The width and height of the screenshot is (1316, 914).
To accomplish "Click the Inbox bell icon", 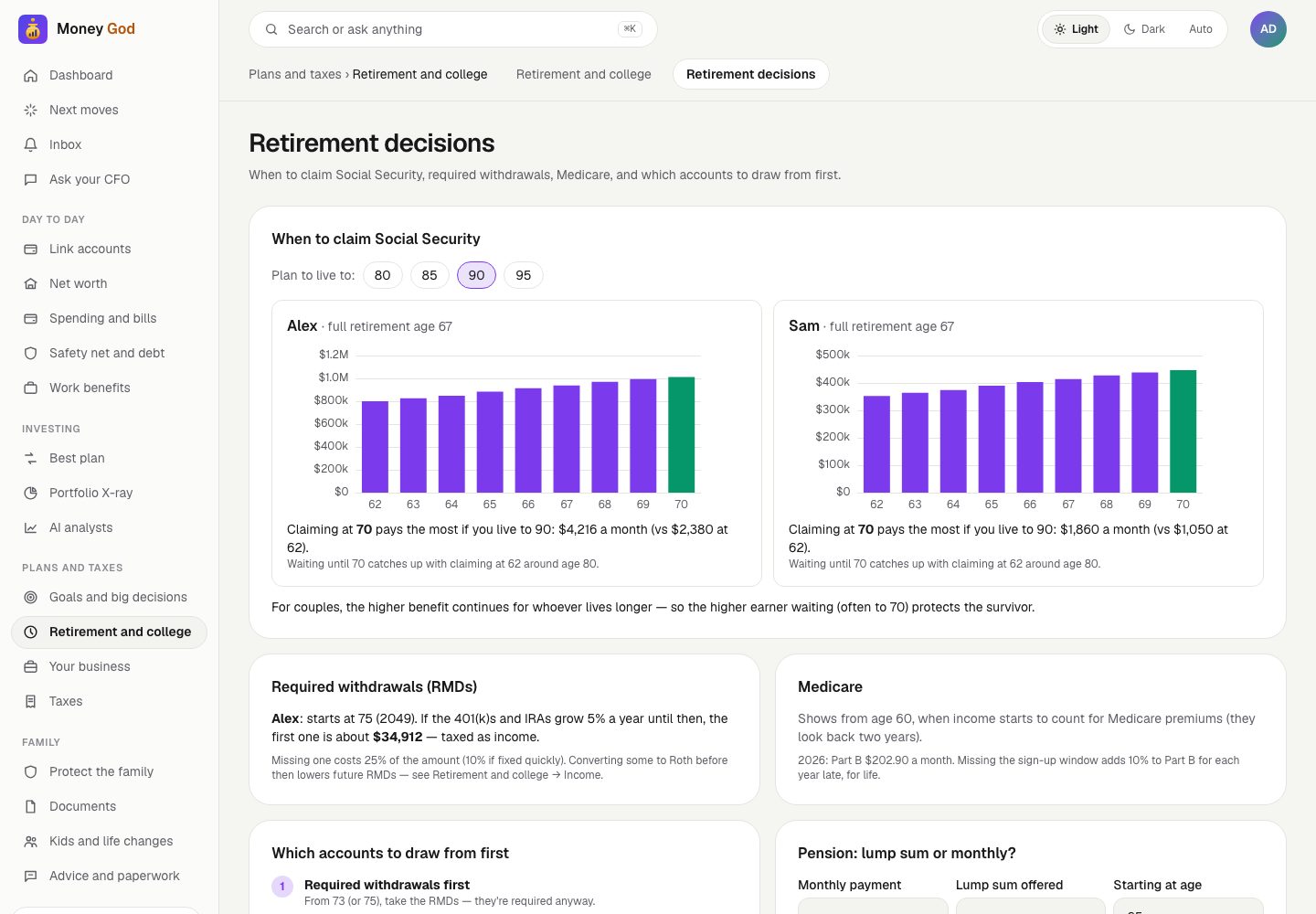I will (30, 144).
